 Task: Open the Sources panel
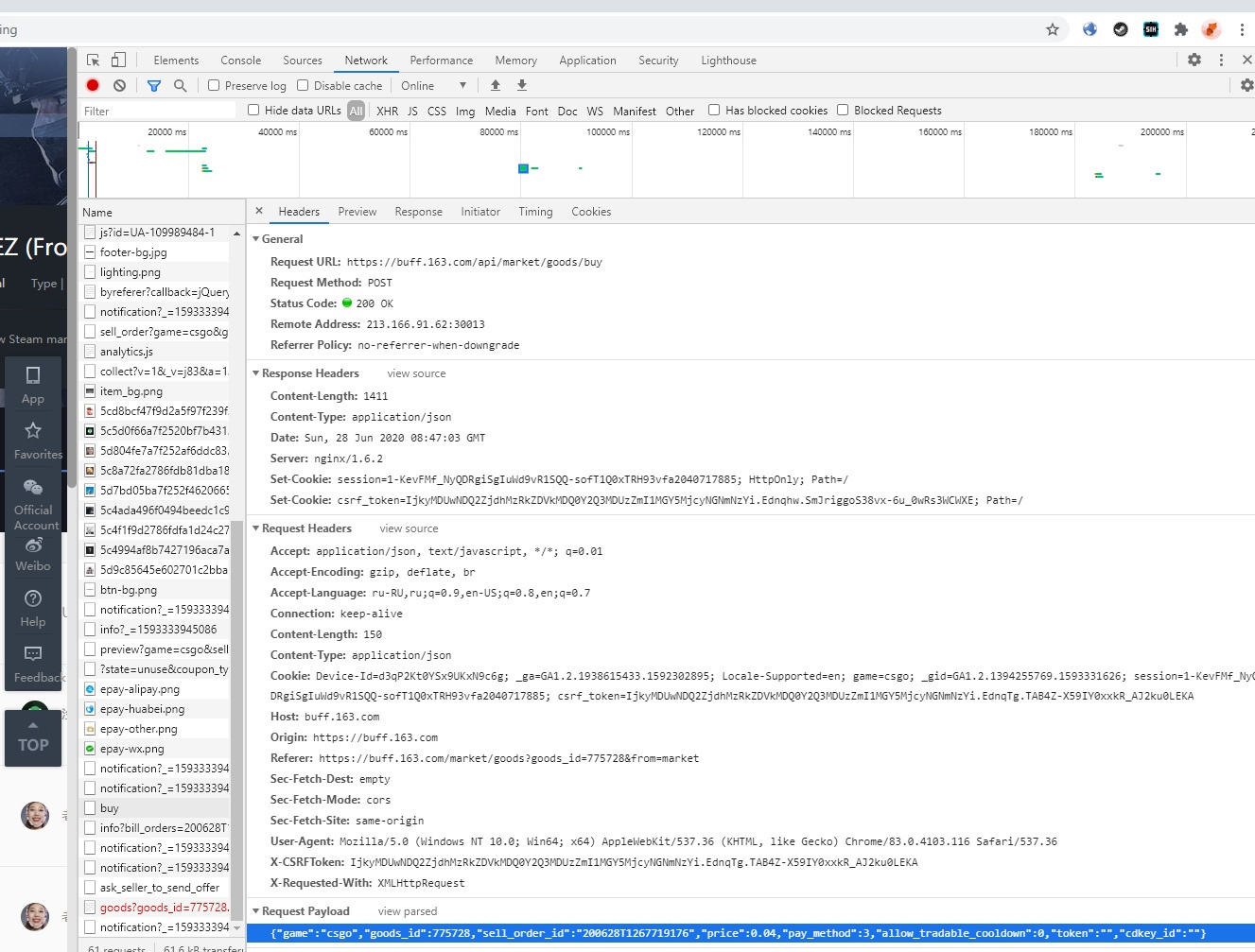click(x=303, y=61)
